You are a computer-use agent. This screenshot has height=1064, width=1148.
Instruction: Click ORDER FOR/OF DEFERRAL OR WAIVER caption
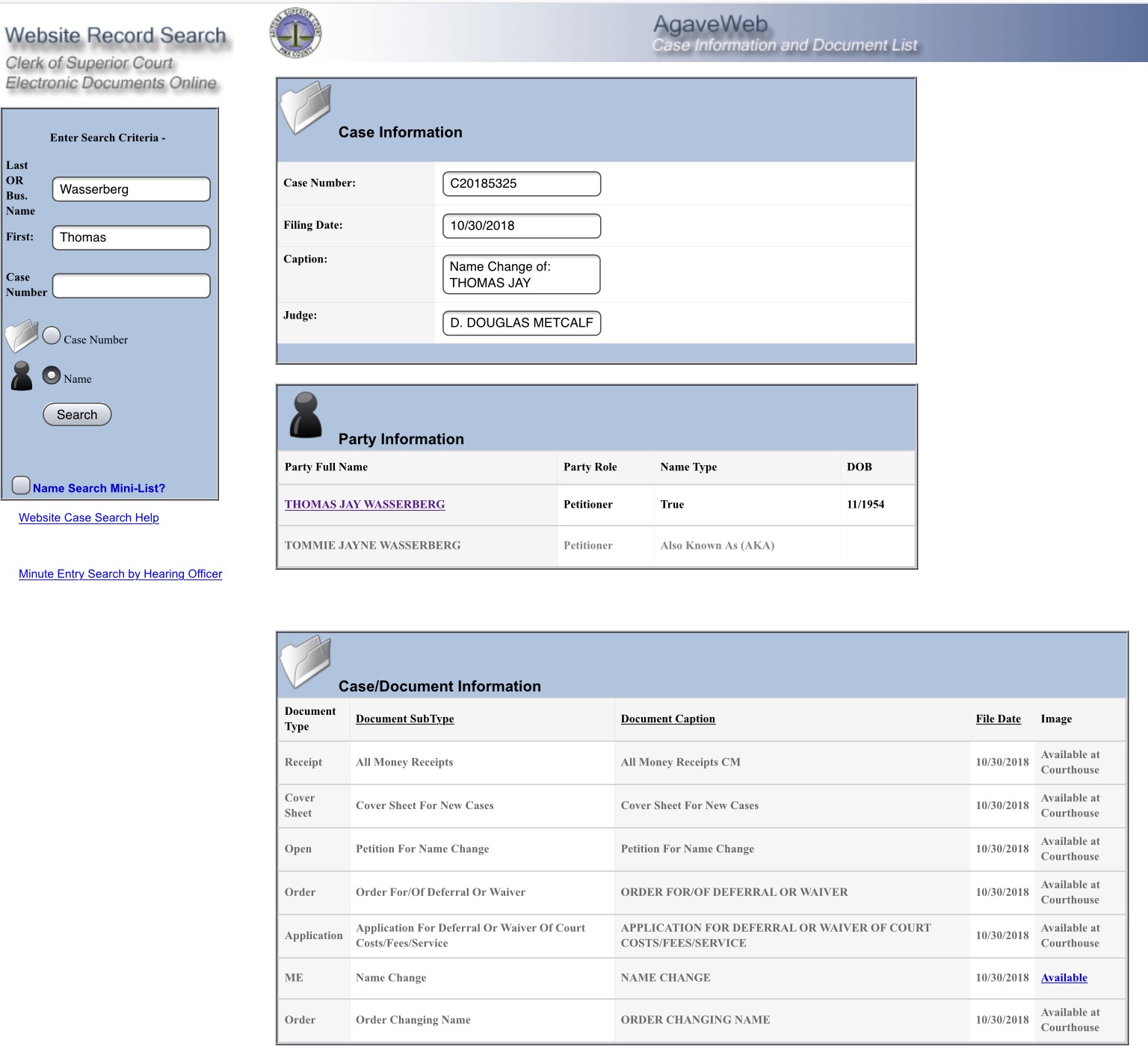(735, 892)
